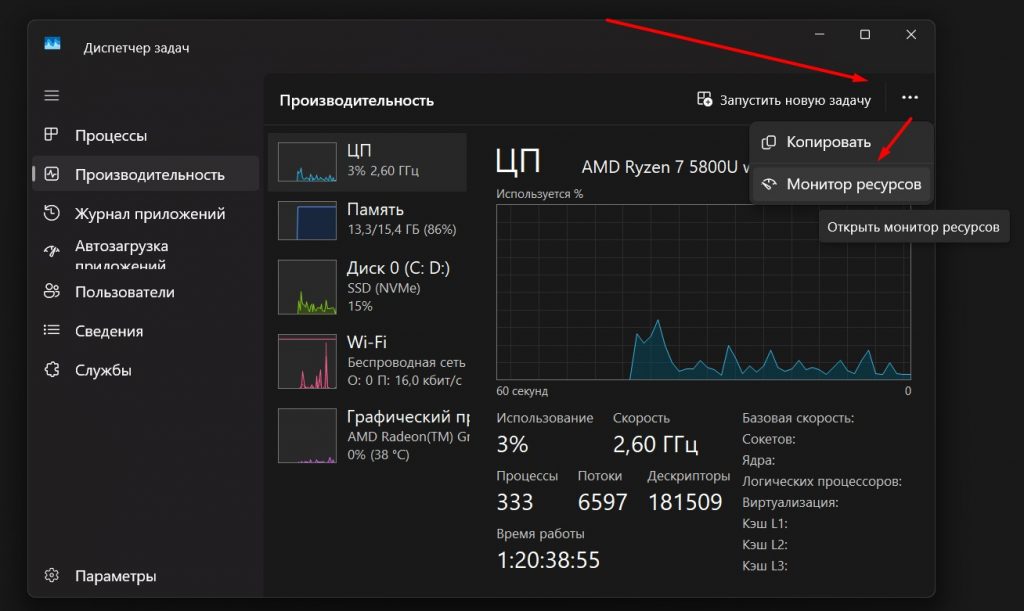Click the Диск 0 (C: D:) label
Viewport: 1024px width, 611px height.
(x=398, y=268)
